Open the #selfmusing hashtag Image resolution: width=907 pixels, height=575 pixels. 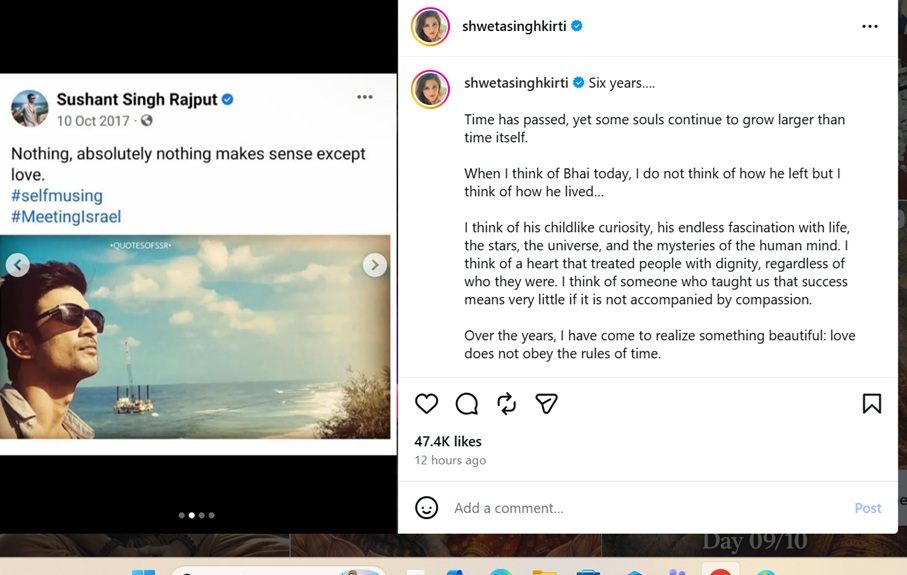[x=57, y=196]
